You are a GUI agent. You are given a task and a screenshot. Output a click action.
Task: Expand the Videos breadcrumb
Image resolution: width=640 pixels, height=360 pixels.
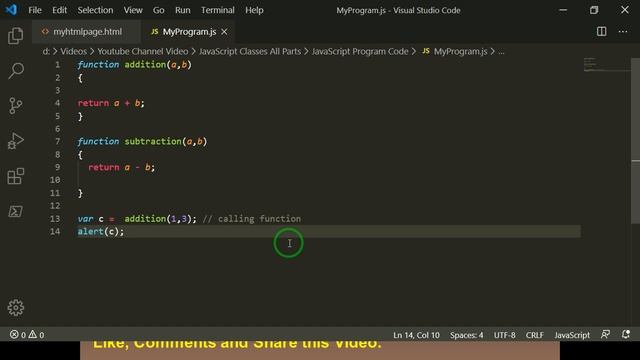[73, 51]
